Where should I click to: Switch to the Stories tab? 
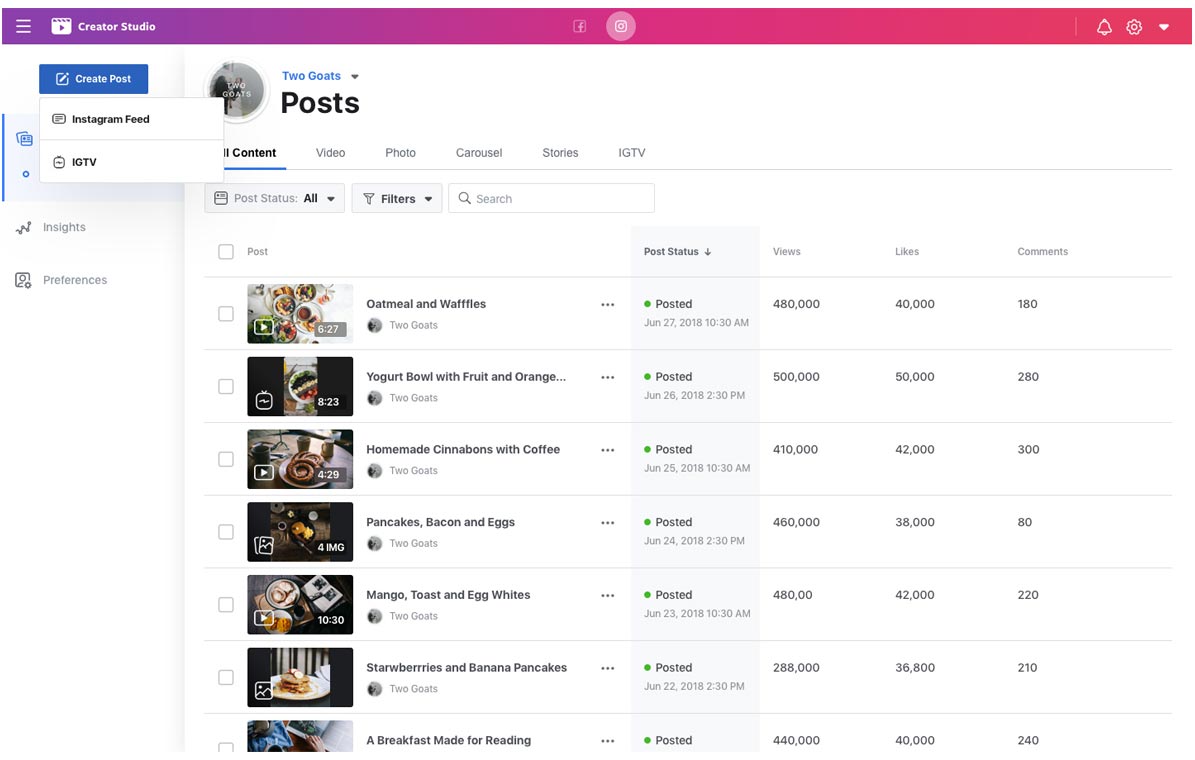[x=560, y=152]
